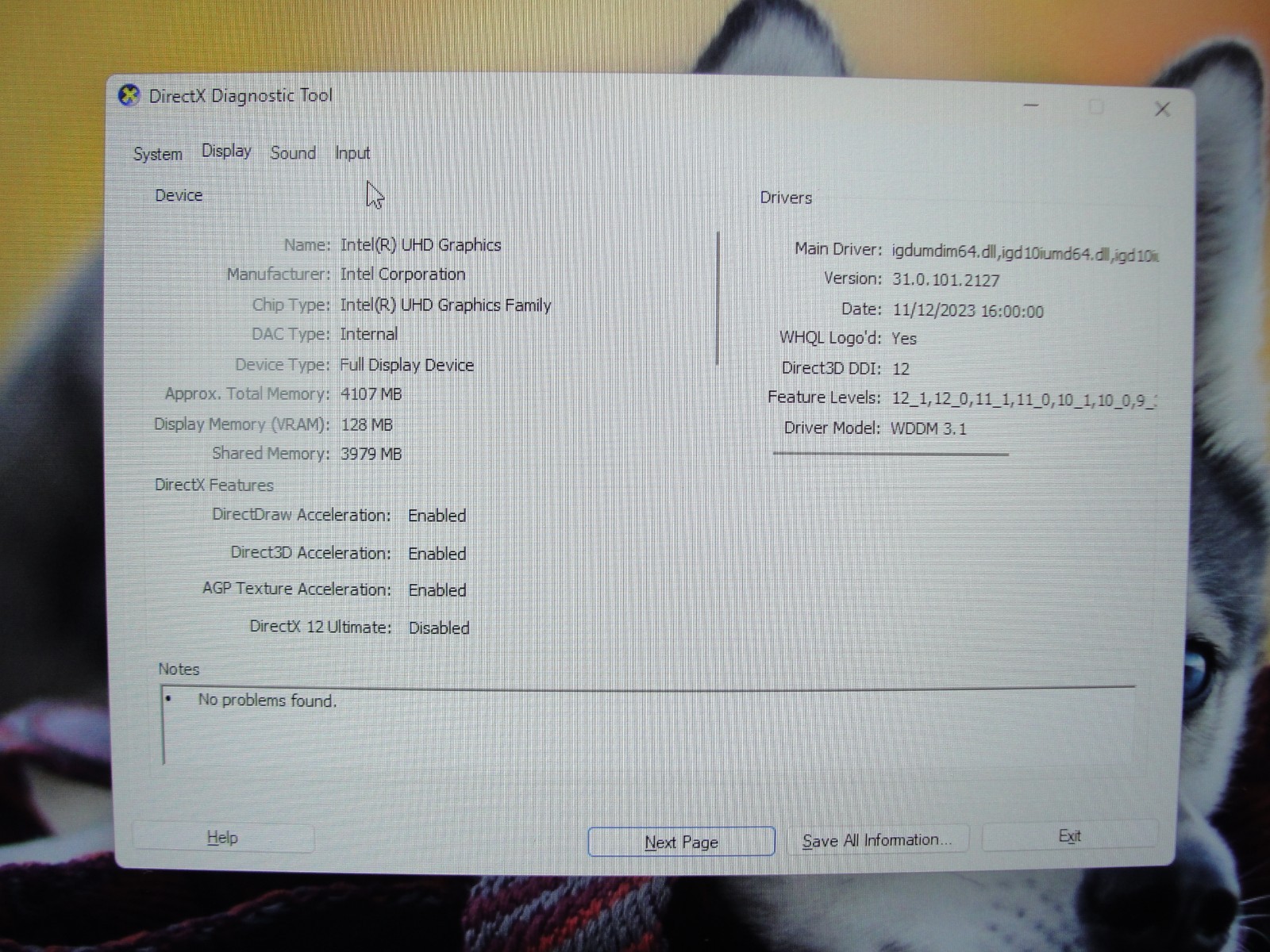Click the Device panel vertical scrollbar
The width and height of the screenshot is (1270, 952).
(x=718, y=298)
